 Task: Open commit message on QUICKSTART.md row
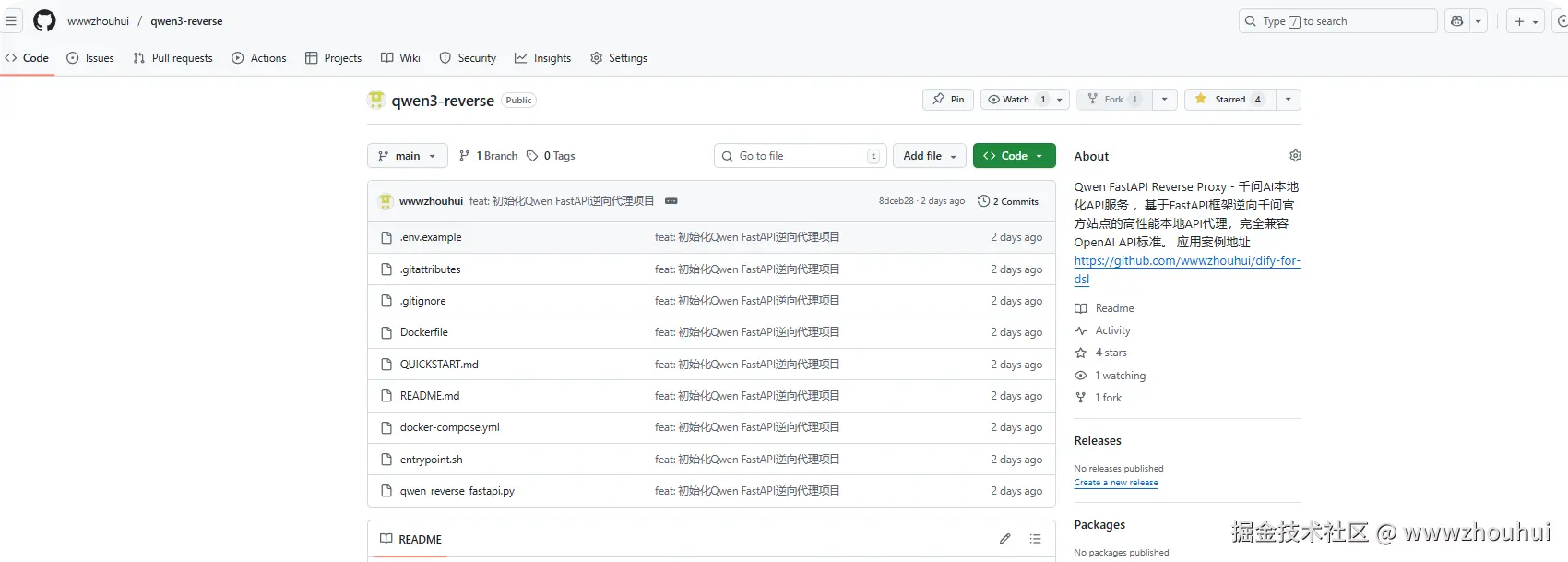[747, 365]
